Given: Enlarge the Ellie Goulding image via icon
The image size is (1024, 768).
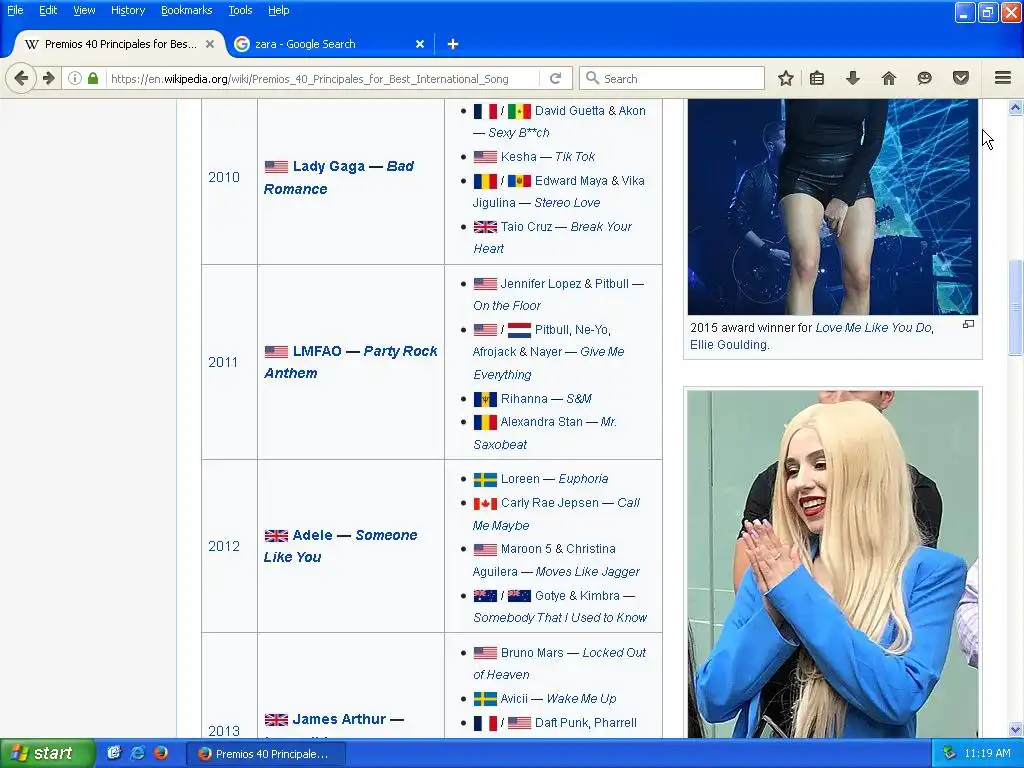Looking at the screenshot, I should pyautogui.click(x=968, y=325).
